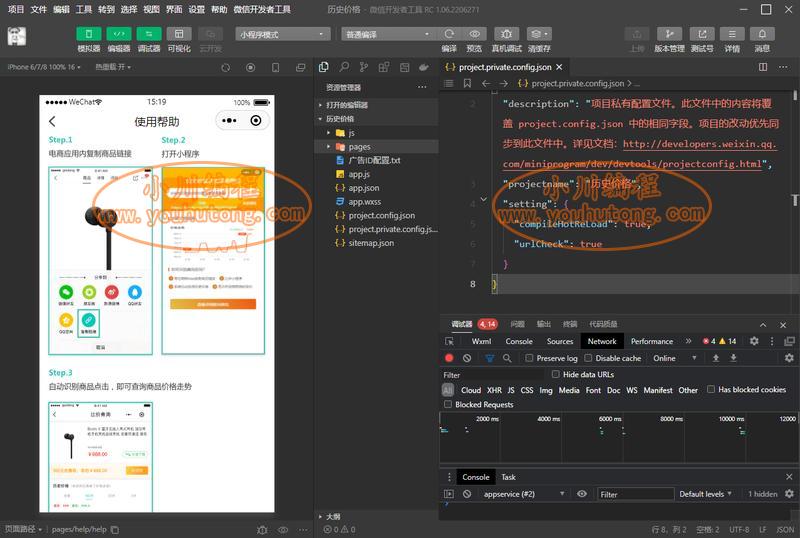Screen dimensions: 800x538
Task: Open the Online throttling dropdown
Action: click(674, 358)
